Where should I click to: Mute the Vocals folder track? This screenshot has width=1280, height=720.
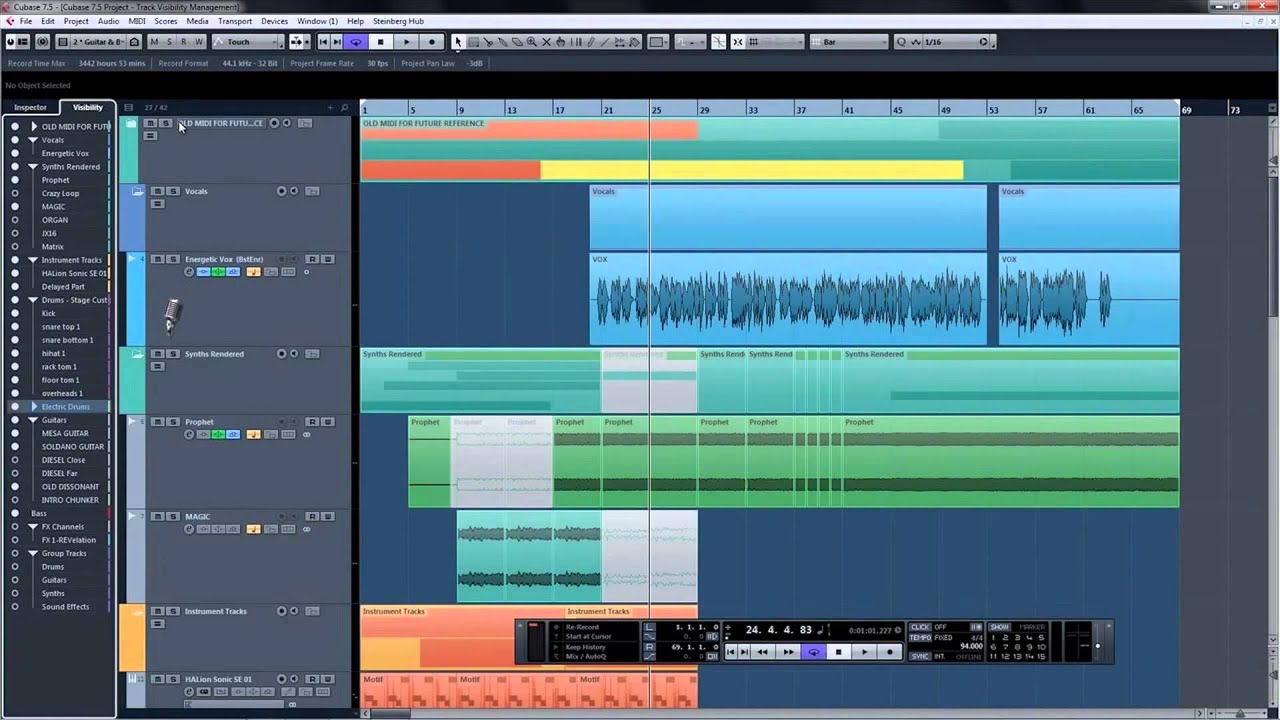click(157, 191)
